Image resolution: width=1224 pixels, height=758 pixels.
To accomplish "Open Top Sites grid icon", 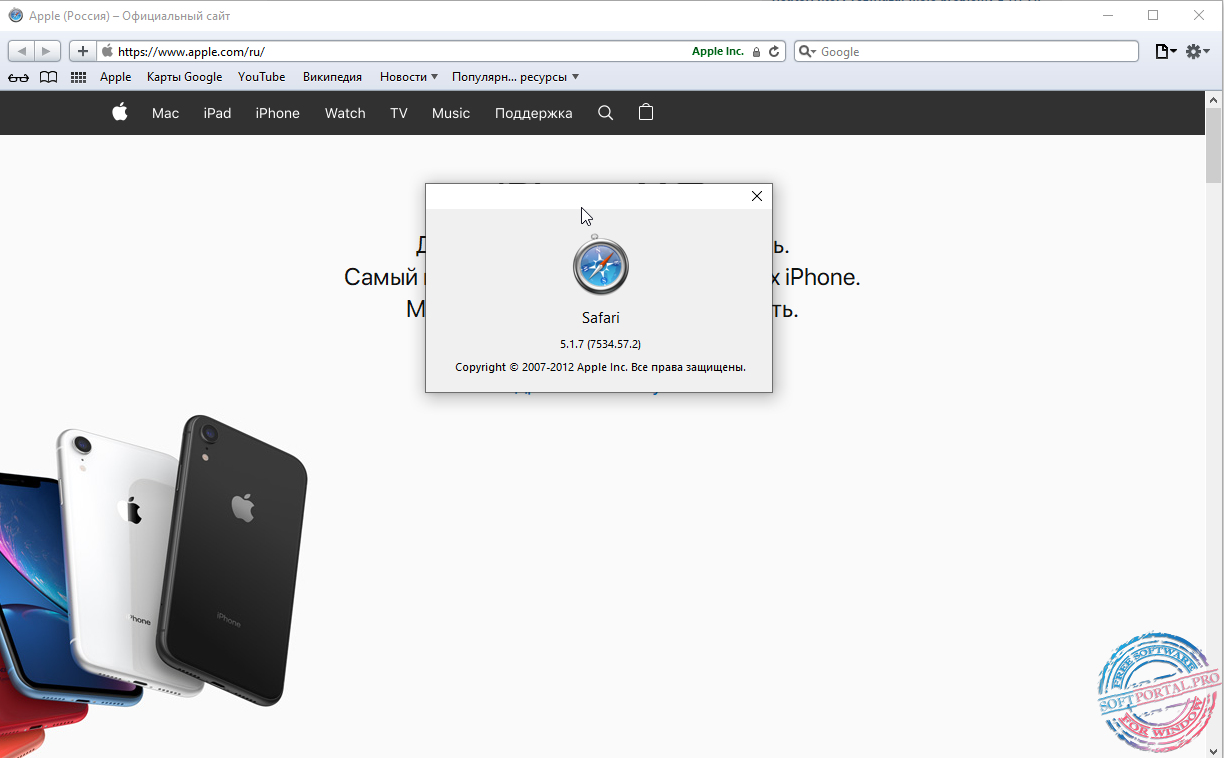I will pos(78,77).
